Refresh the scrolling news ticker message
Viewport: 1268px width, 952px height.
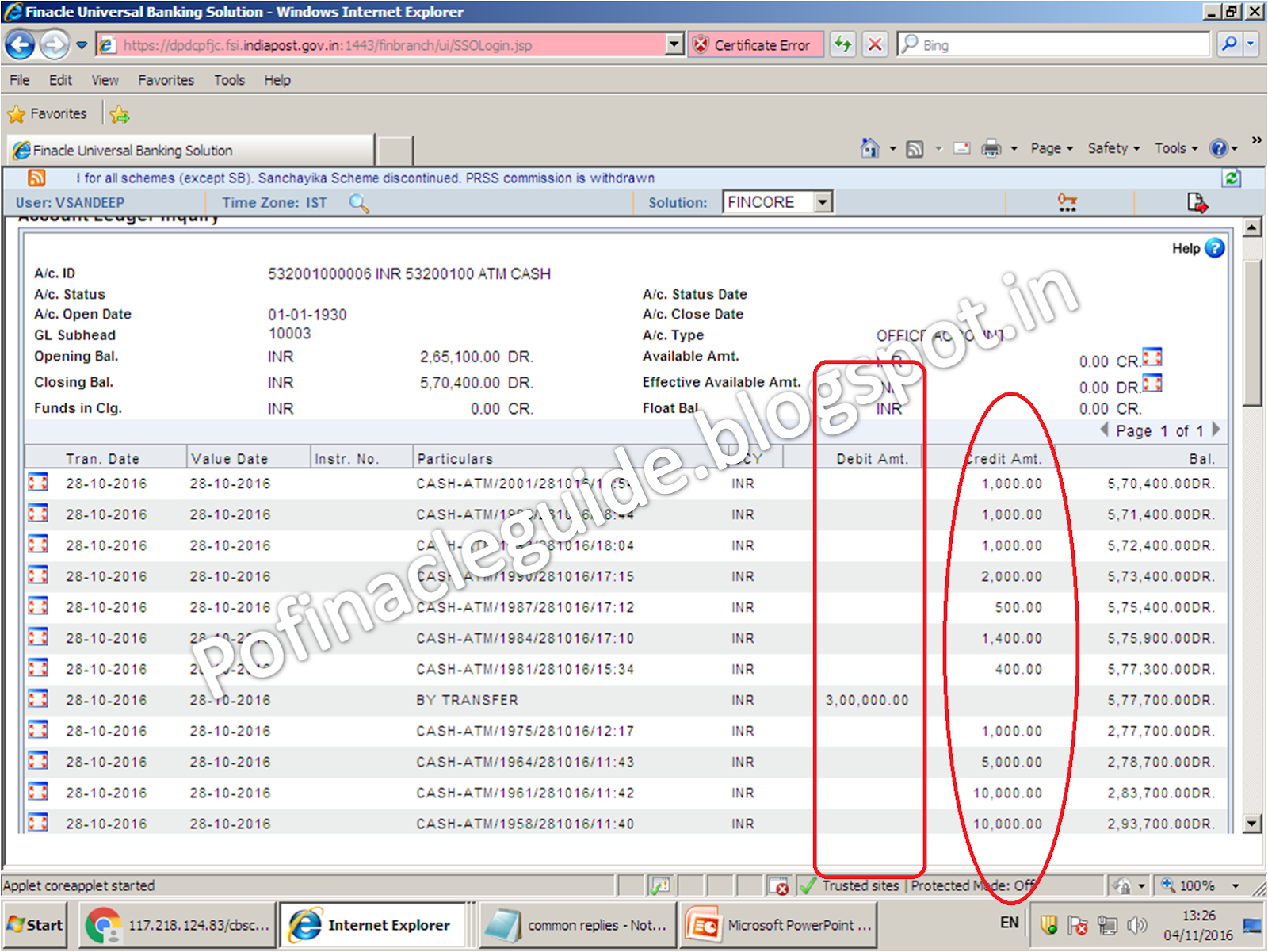click(1231, 178)
